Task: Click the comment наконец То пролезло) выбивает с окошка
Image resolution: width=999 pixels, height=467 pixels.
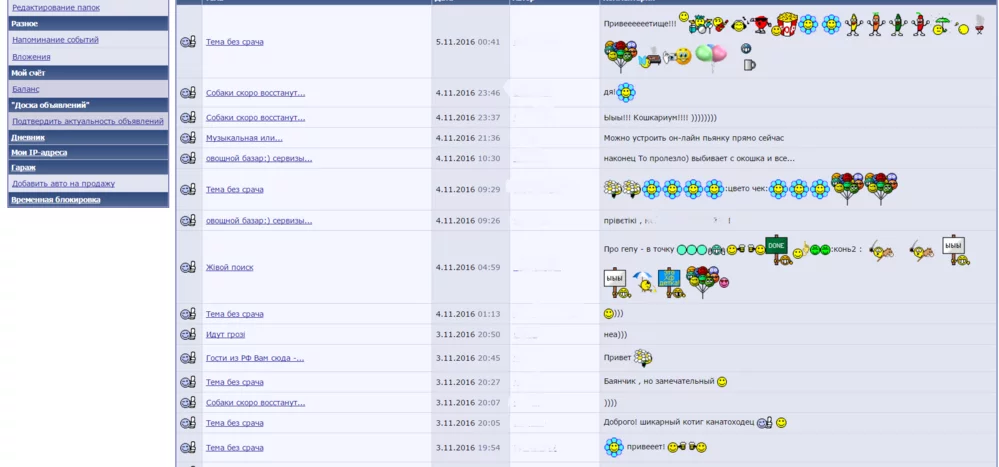Action: [699, 159]
